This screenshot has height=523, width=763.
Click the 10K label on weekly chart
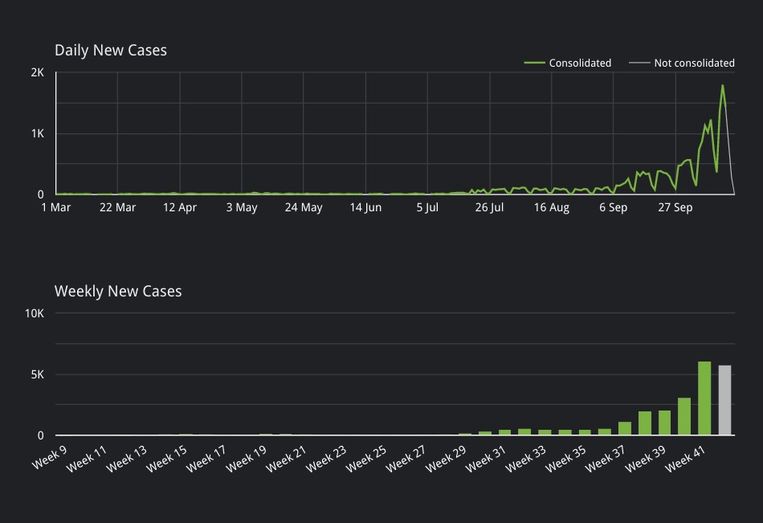pos(34,314)
